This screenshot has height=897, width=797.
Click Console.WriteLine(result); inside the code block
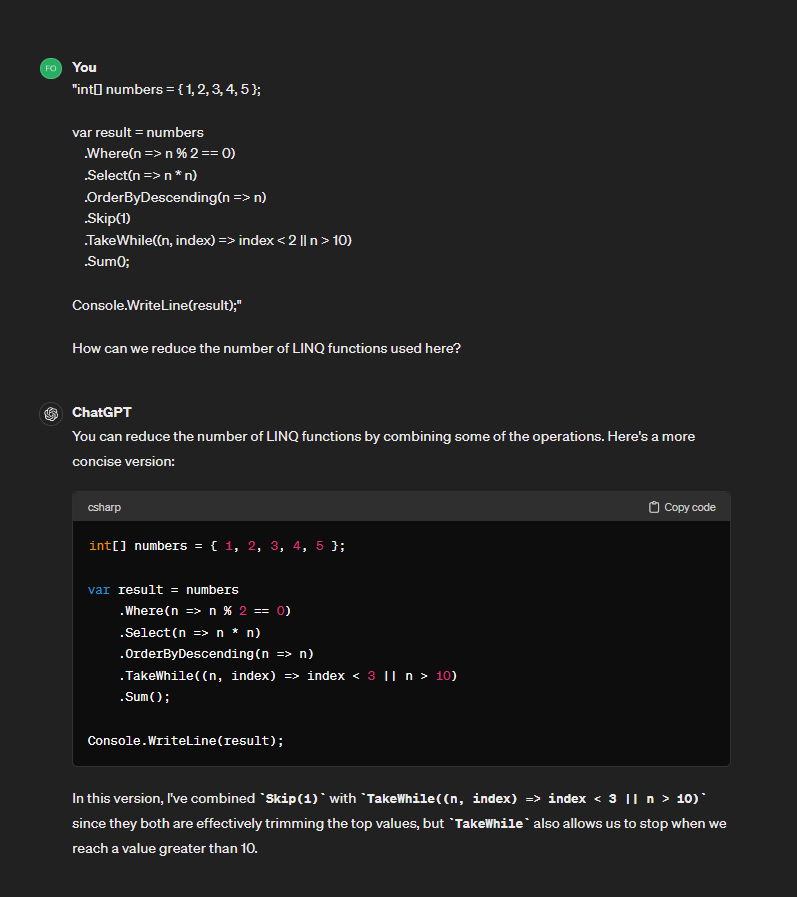[x=185, y=741]
